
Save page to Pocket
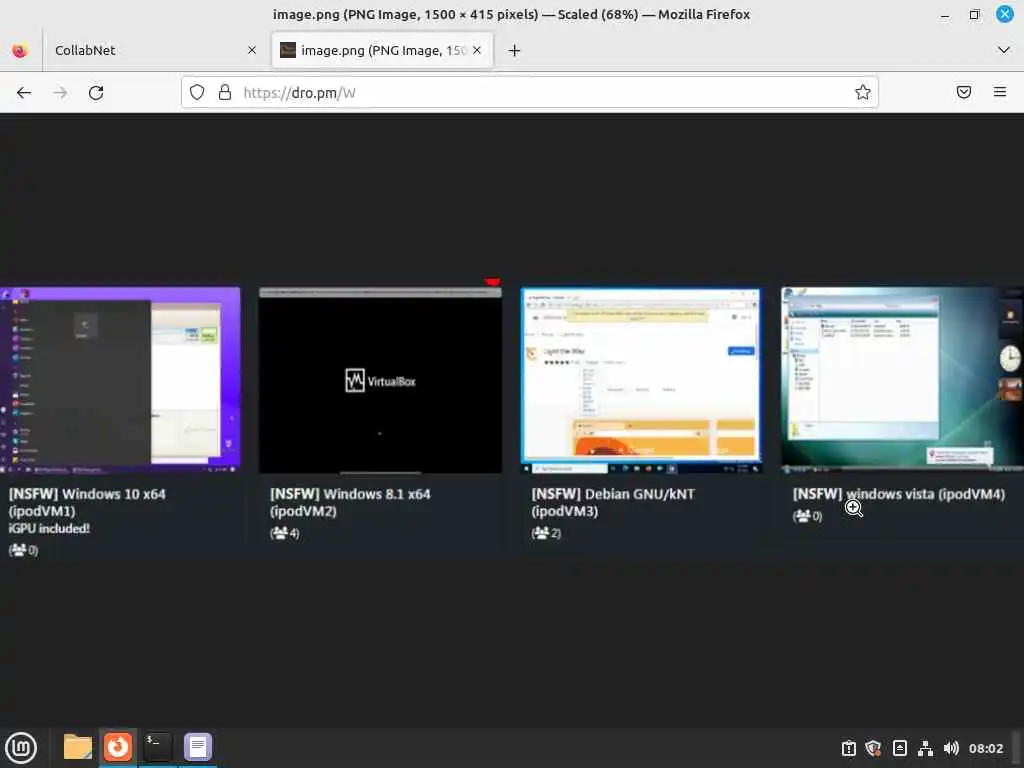(964, 92)
